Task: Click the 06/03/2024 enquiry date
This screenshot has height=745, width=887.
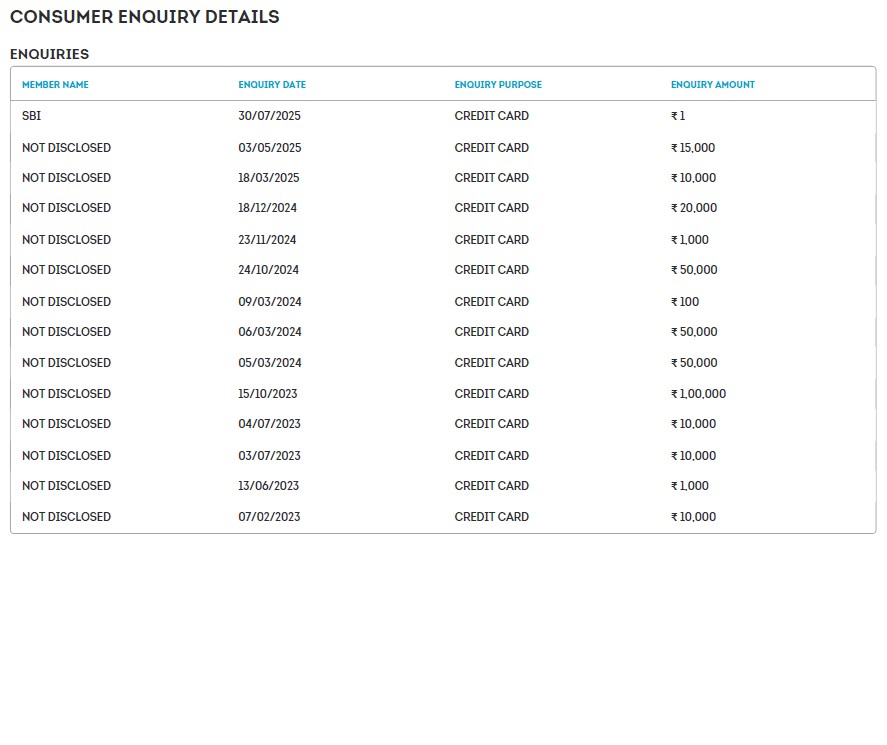Action: pos(269,332)
